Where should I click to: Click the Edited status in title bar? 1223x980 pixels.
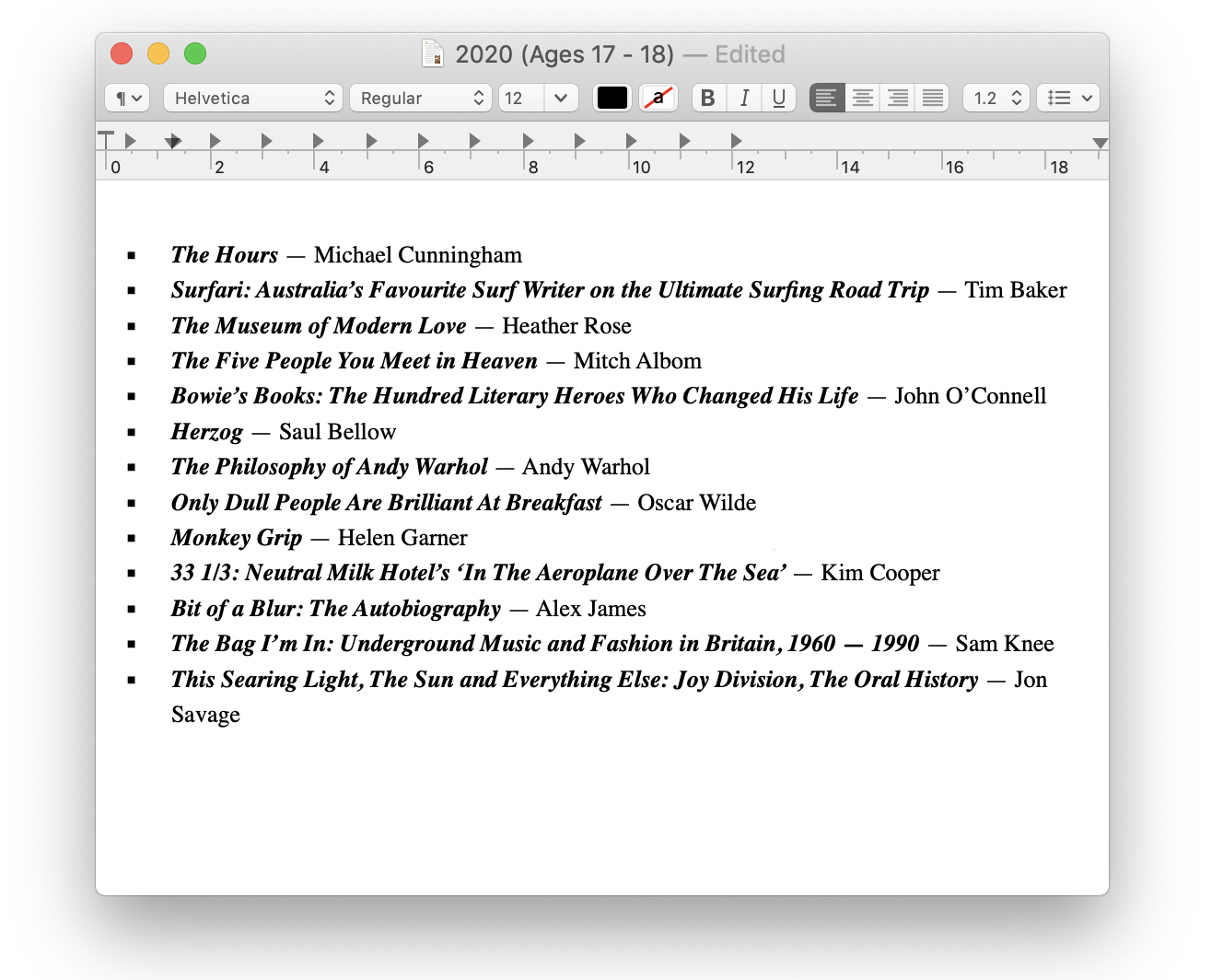click(x=750, y=54)
